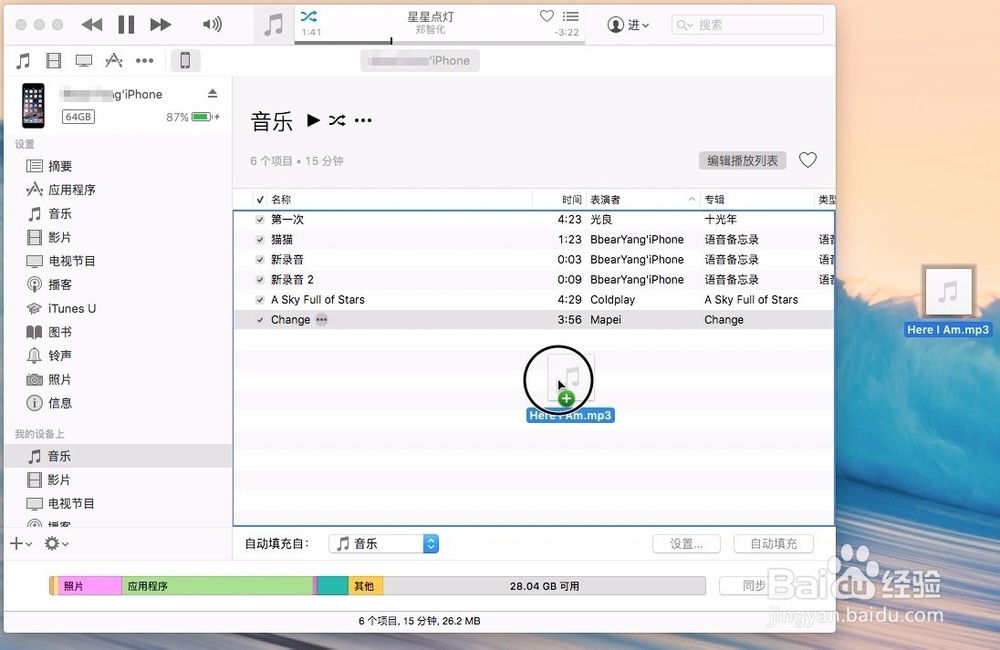Open the 自动填充自 音乐 dropdown
The height and width of the screenshot is (650, 1000).
384,543
